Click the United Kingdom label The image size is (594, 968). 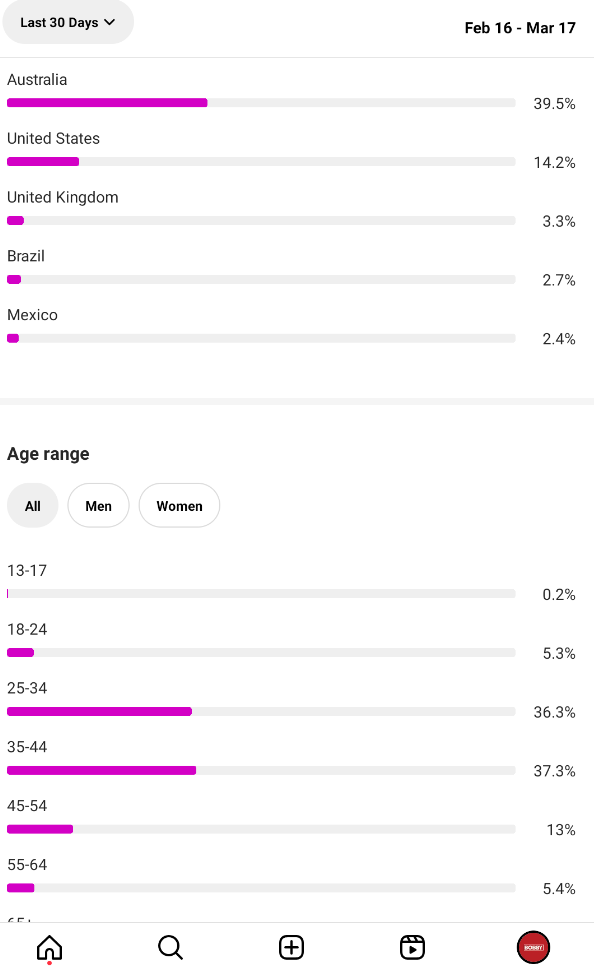point(62,198)
